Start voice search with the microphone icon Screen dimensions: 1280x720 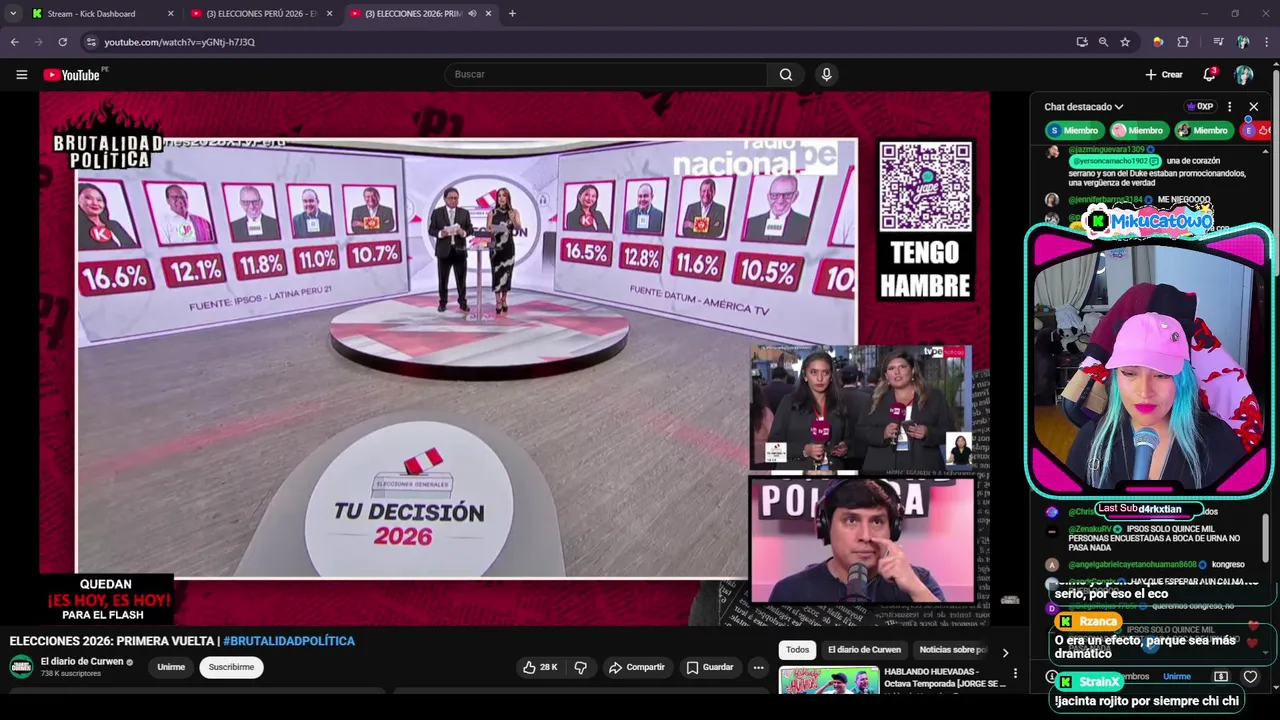click(x=826, y=75)
